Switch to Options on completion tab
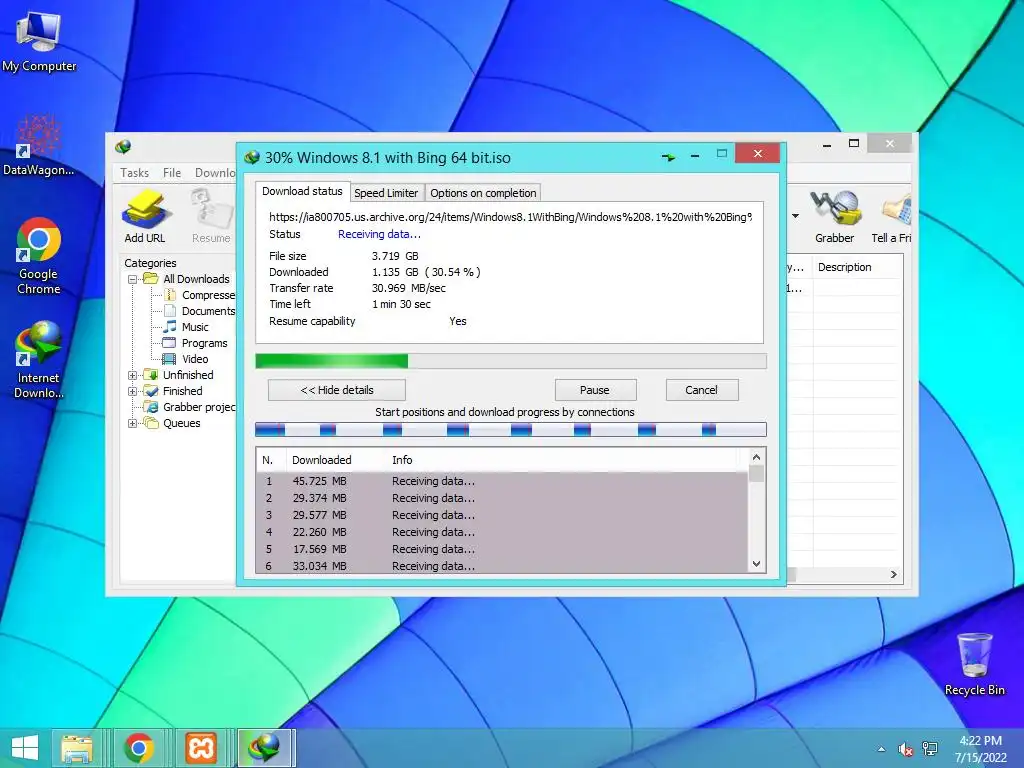Viewport: 1024px width, 768px height. point(483,193)
